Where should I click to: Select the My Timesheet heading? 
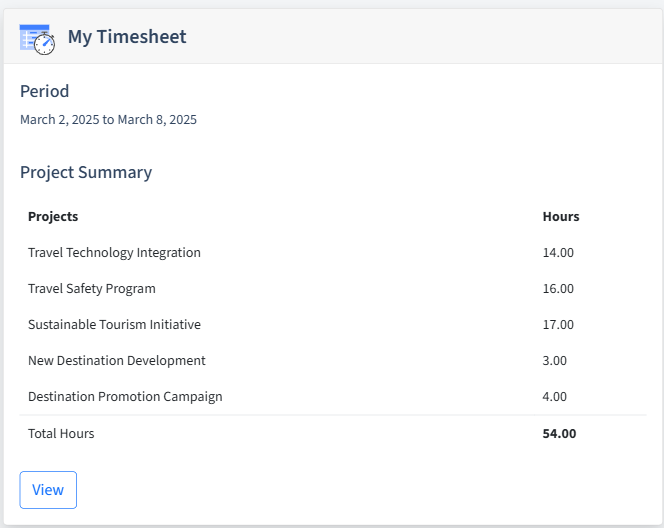click(x=127, y=36)
